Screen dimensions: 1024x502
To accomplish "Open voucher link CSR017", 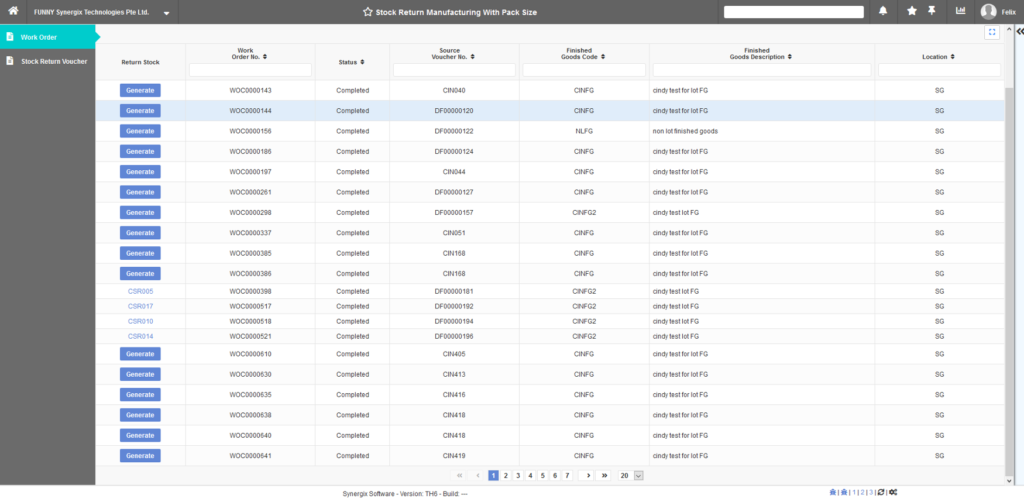I will (x=140, y=306).
